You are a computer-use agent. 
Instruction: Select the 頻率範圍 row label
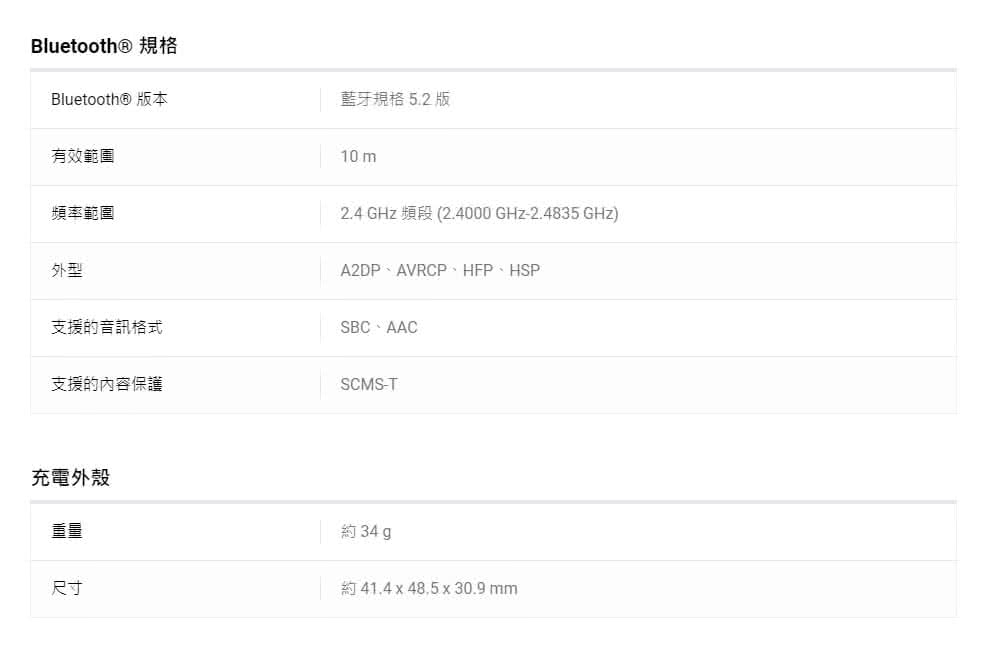tap(83, 213)
